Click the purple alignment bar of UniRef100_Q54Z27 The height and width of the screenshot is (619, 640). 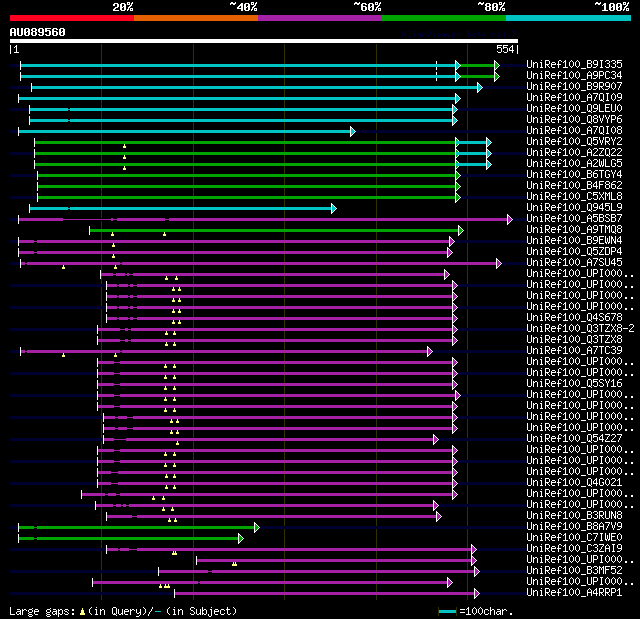pos(269,439)
